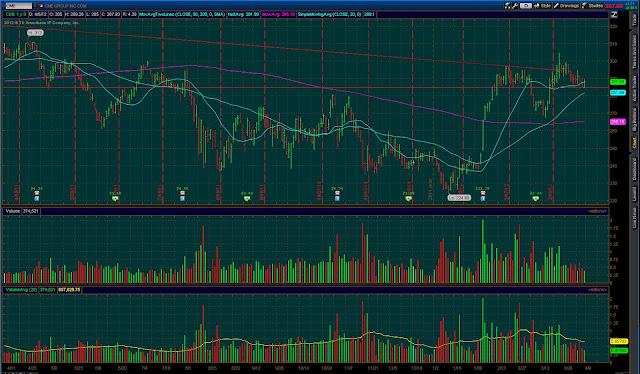
Task: Open the chart share icon in top toolbar
Action: pos(507,6)
